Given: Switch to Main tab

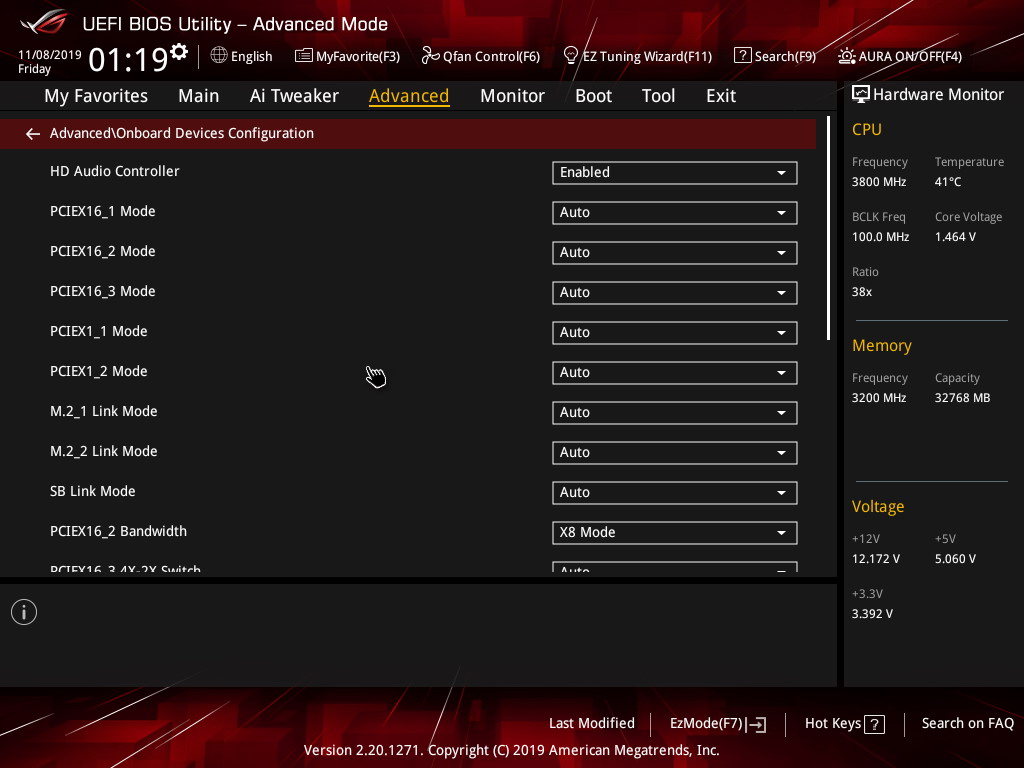Looking at the screenshot, I should pos(199,96).
